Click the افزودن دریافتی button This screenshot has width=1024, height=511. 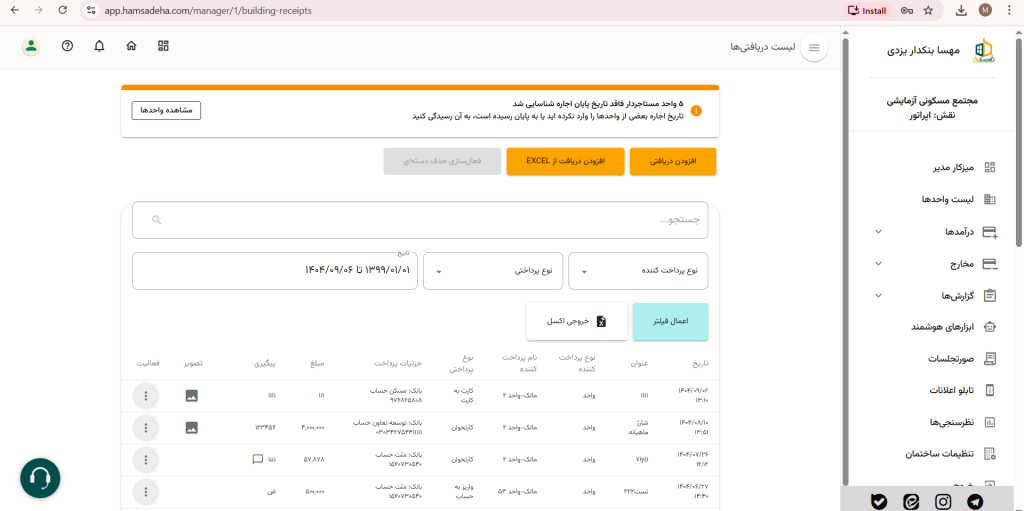(x=673, y=161)
